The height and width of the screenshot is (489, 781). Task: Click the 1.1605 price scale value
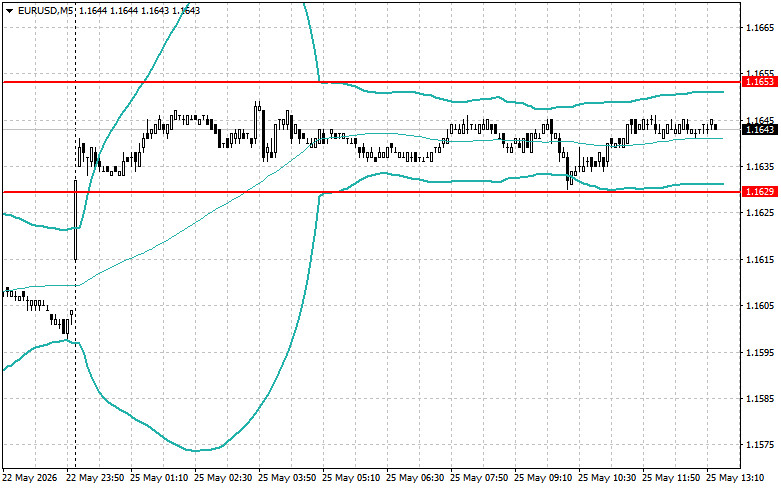(760, 306)
